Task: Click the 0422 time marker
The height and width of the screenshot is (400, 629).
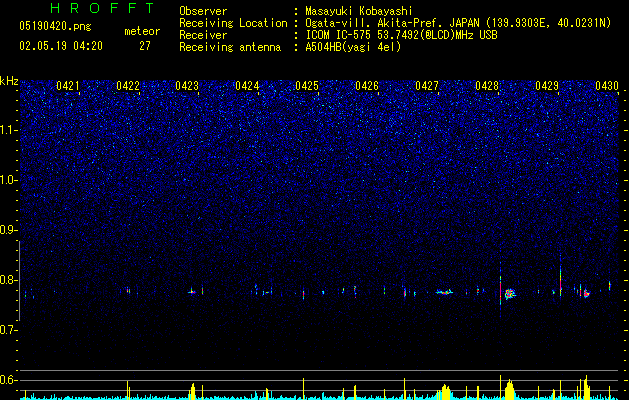Action: click(128, 86)
